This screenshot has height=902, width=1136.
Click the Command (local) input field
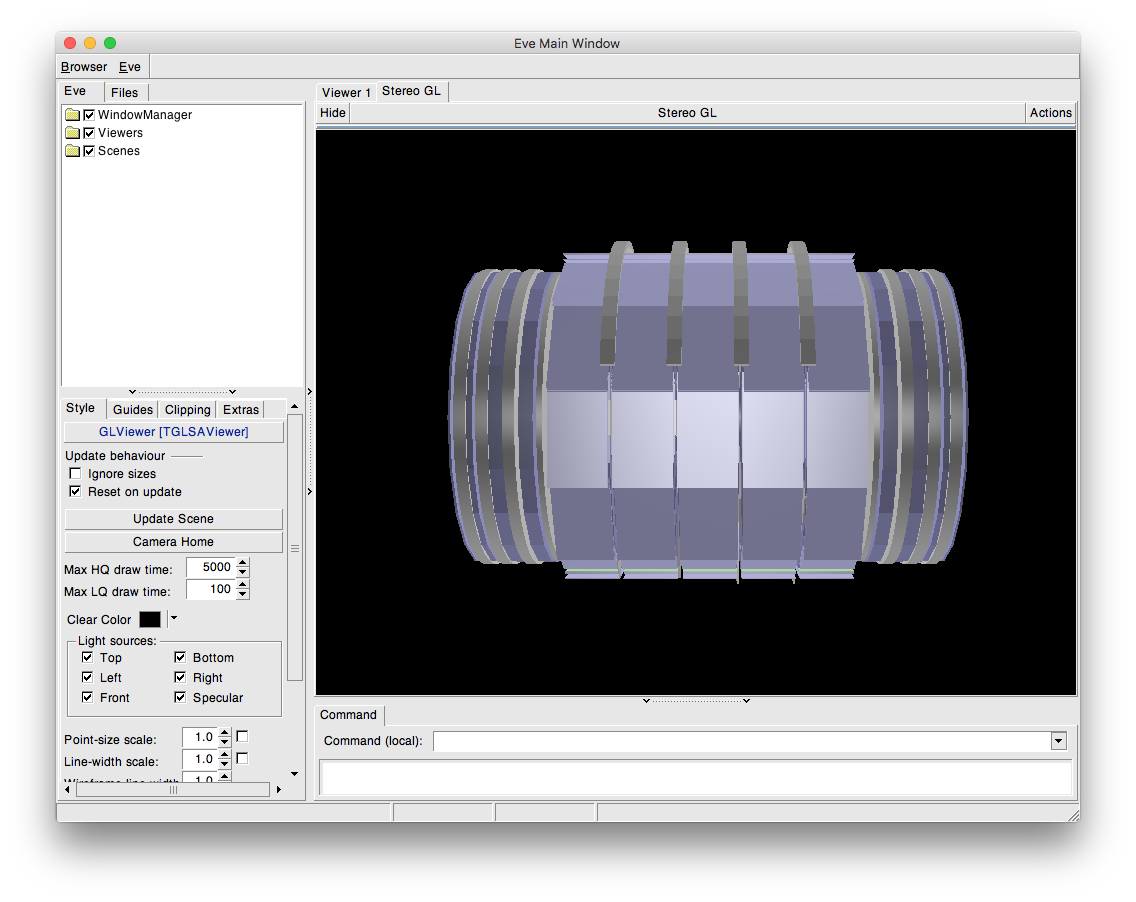[740, 741]
